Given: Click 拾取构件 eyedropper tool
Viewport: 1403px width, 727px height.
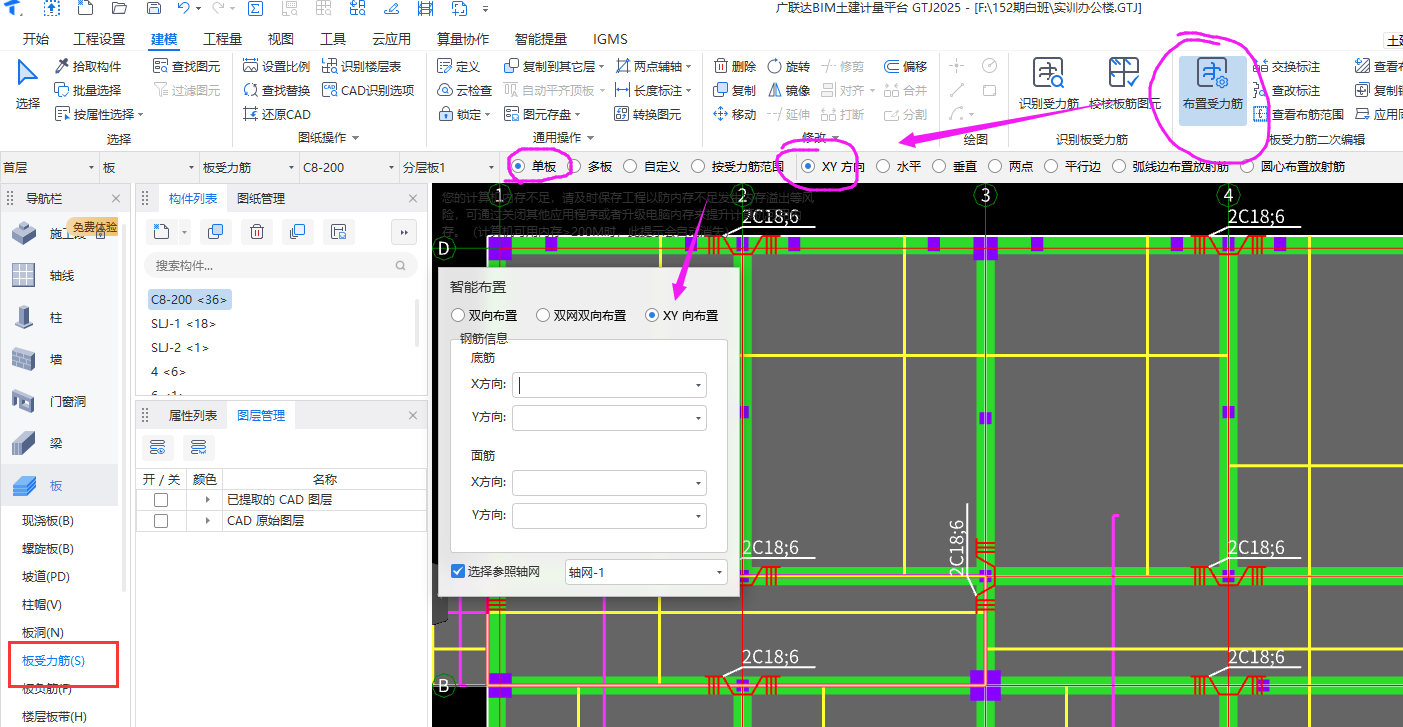Looking at the screenshot, I should click(x=88, y=66).
